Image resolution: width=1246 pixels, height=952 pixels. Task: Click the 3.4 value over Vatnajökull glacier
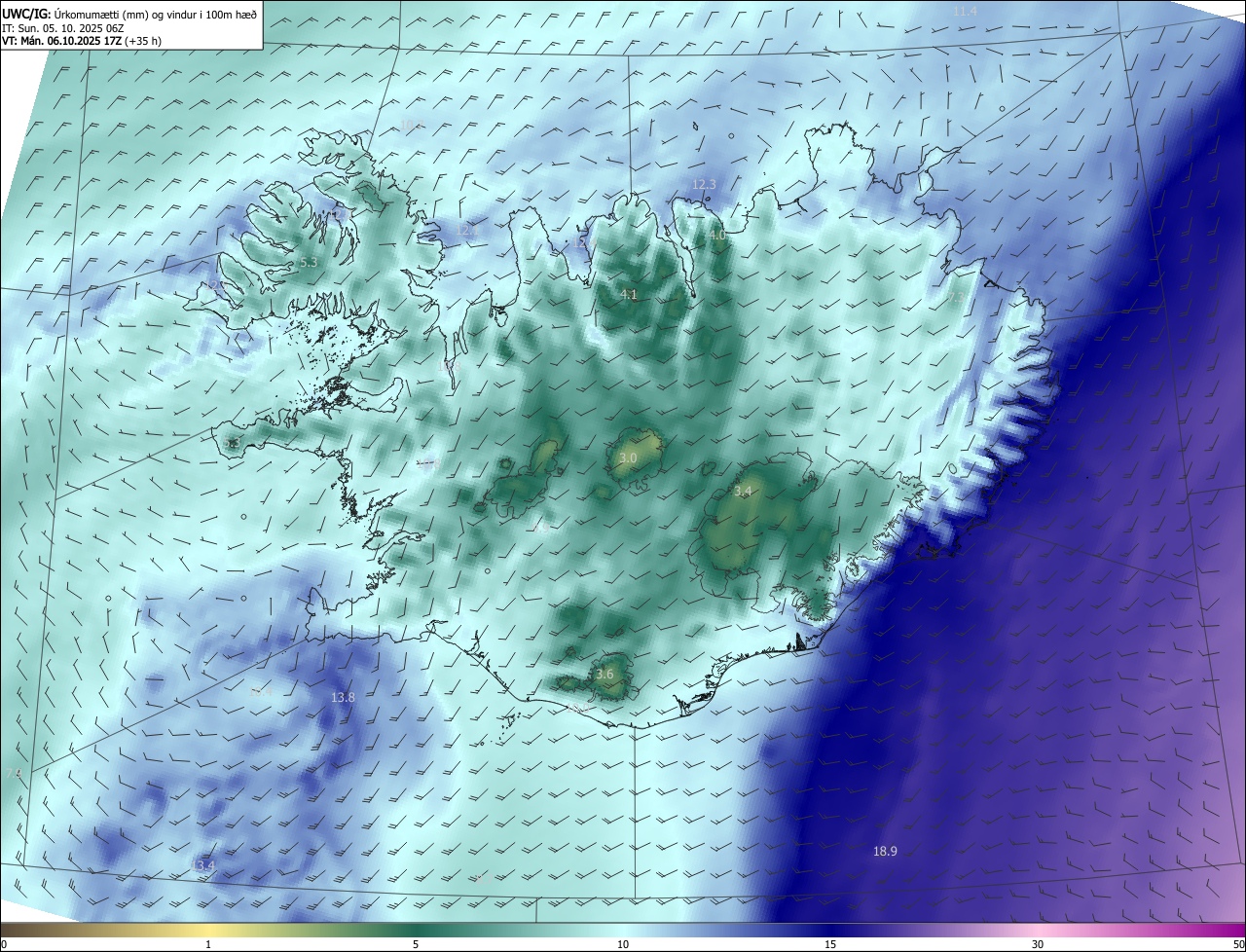[743, 492]
